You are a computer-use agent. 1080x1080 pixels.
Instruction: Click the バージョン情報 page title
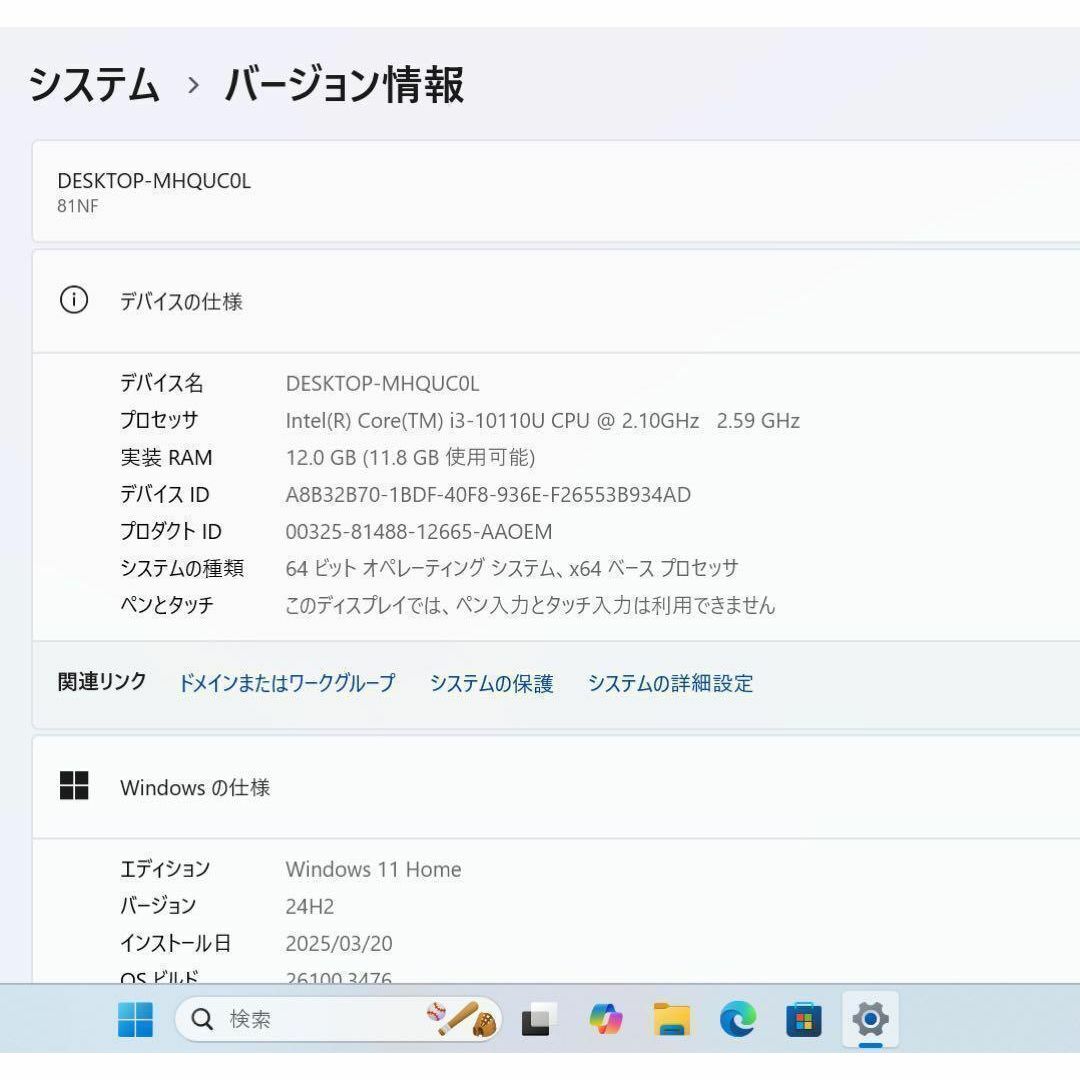344,85
